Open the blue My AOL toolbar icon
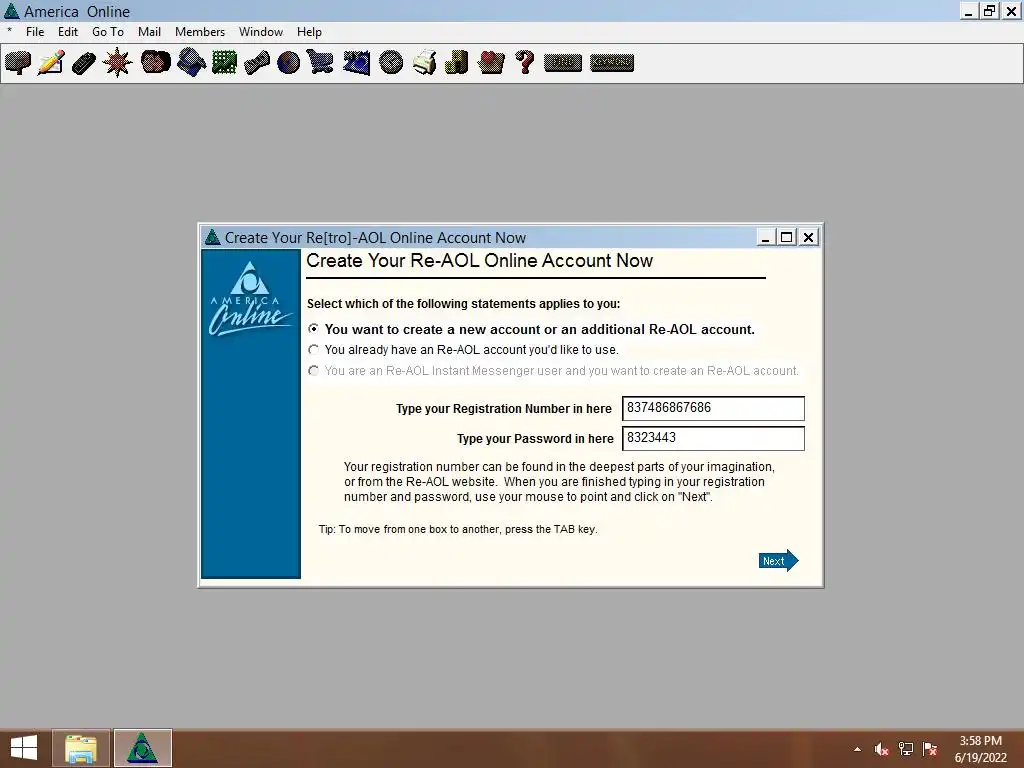Image resolution: width=1024 pixels, height=768 pixels. tap(357, 63)
